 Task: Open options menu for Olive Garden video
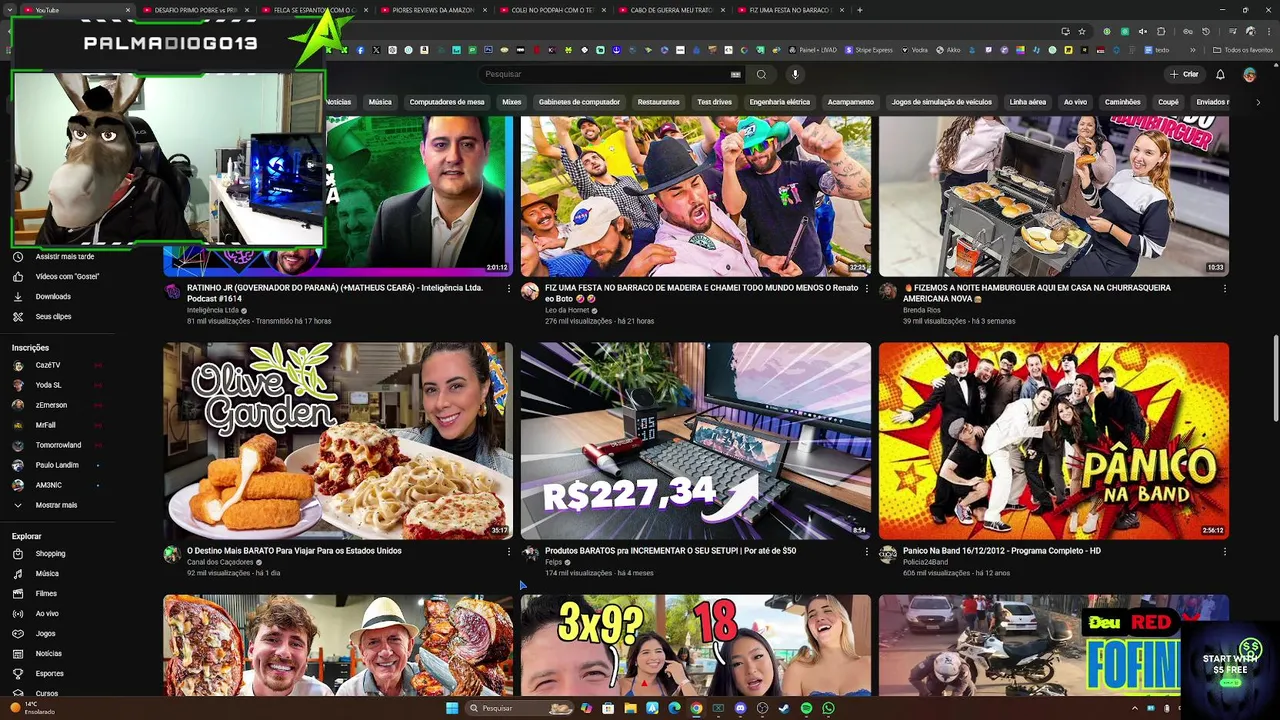(x=508, y=552)
